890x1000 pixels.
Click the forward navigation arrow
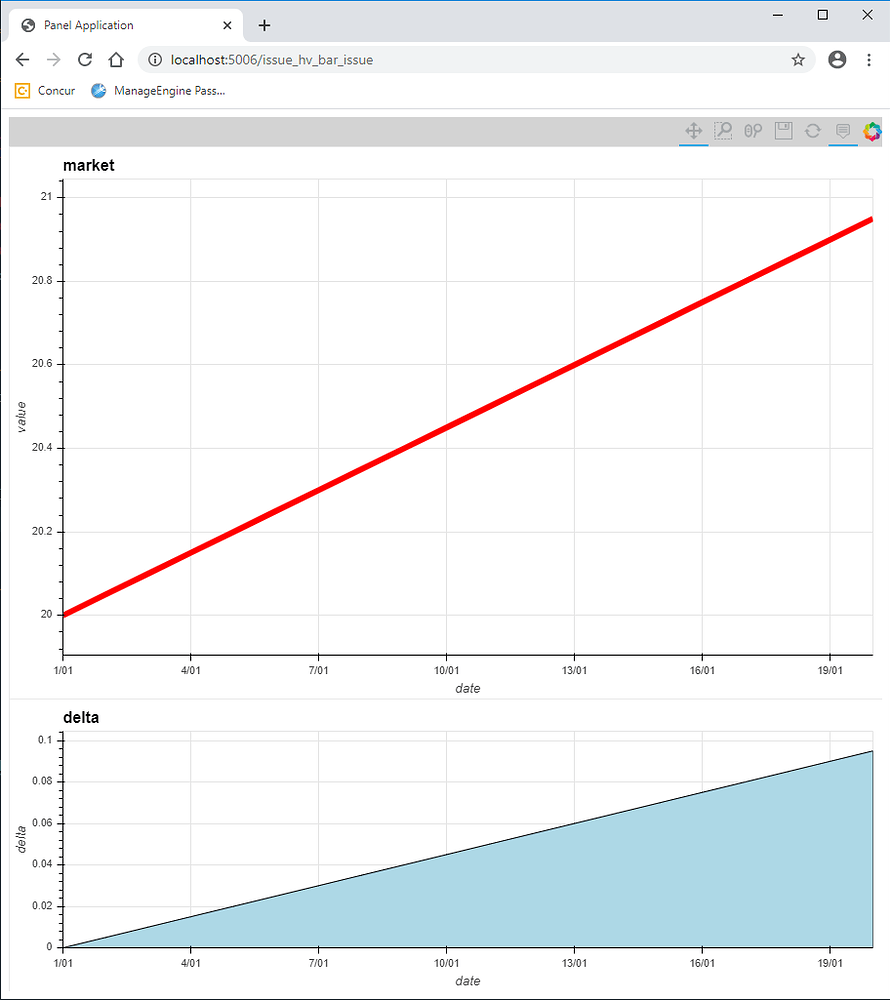[x=53, y=60]
